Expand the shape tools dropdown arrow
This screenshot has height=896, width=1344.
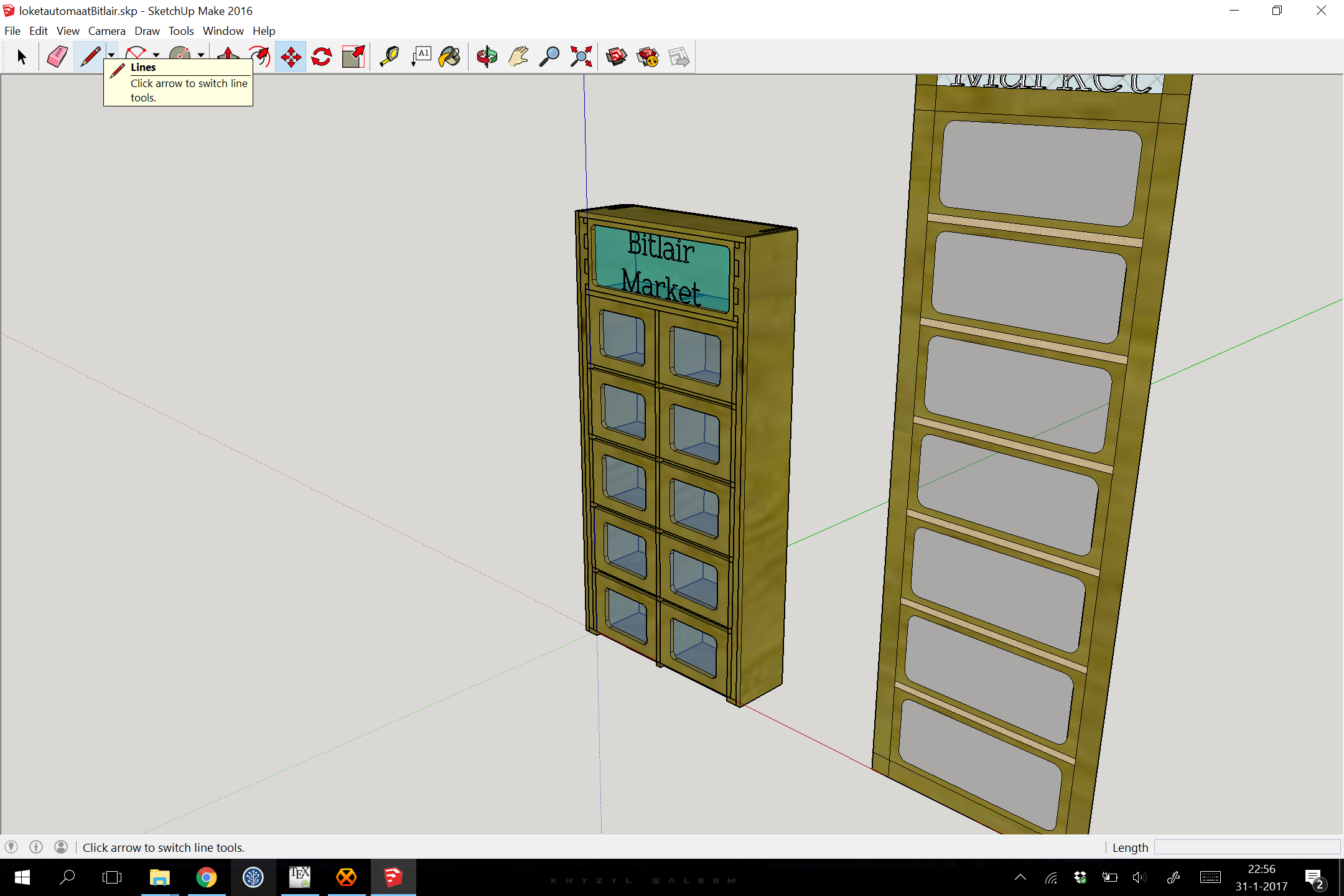[x=201, y=55]
